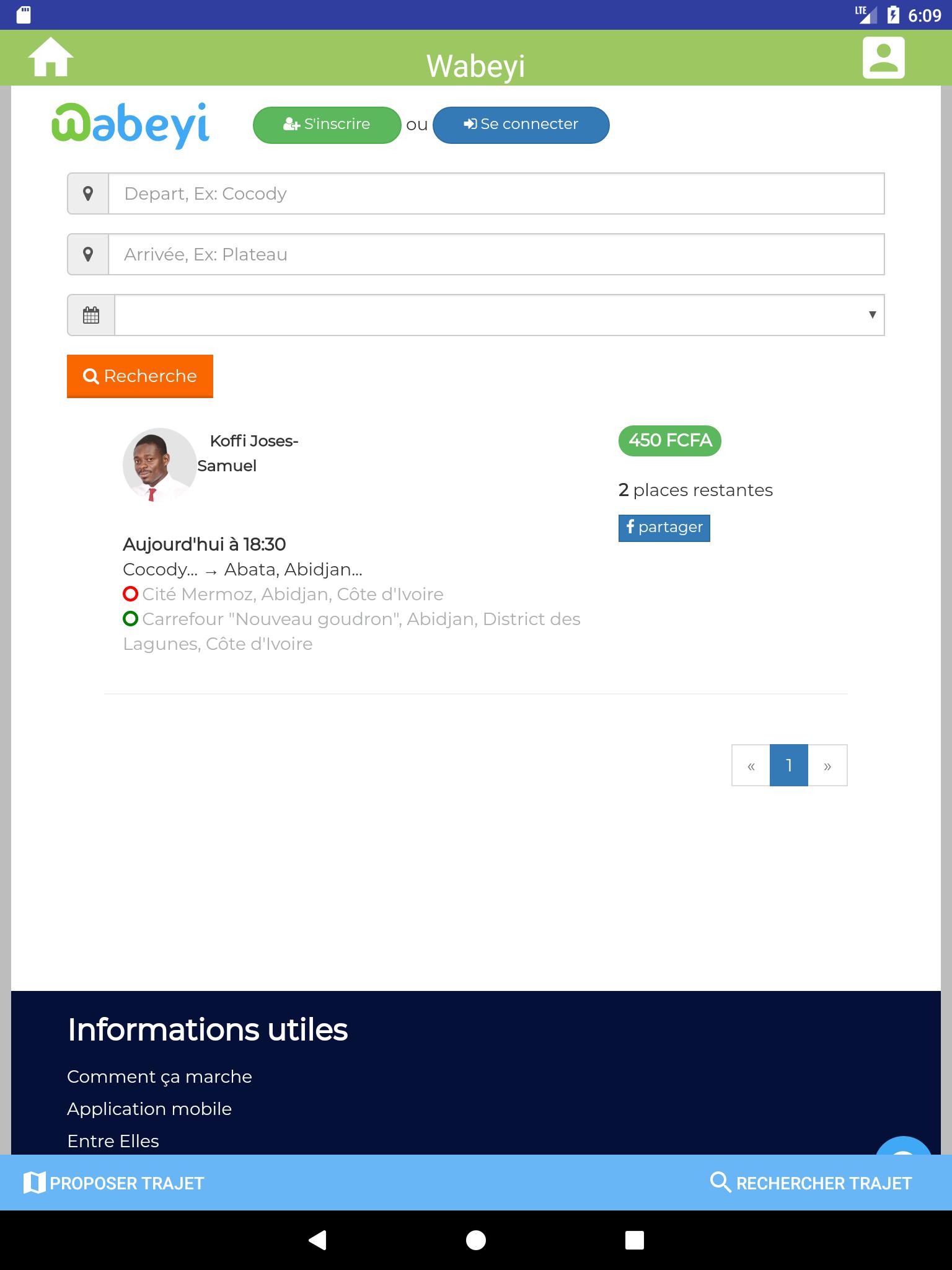Tap the LTE signal icon
The height and width of the screenshot is (1270, 952).
point(866,15)
